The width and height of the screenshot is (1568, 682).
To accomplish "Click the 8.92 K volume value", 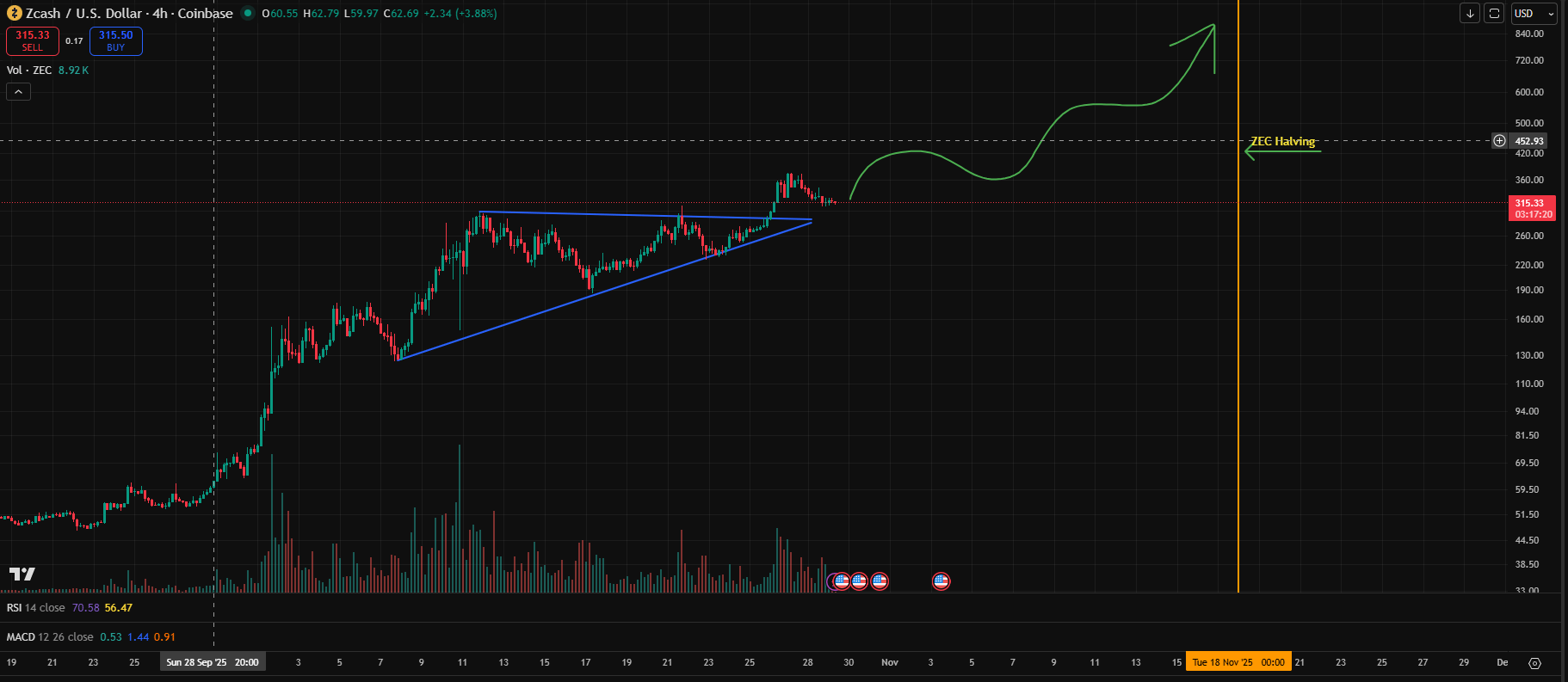I will tap(73, 71).
